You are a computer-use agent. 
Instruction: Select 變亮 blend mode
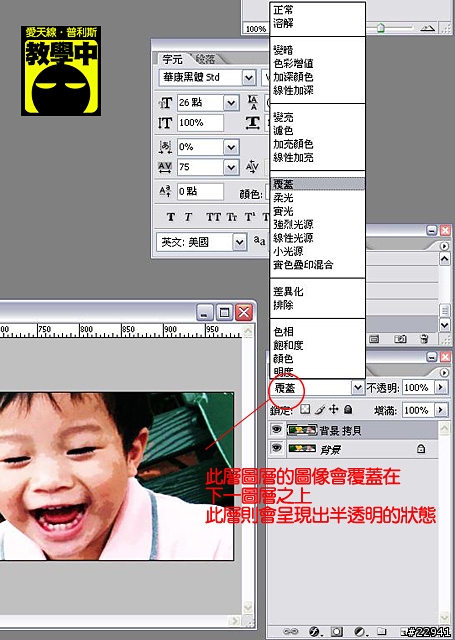283,117
